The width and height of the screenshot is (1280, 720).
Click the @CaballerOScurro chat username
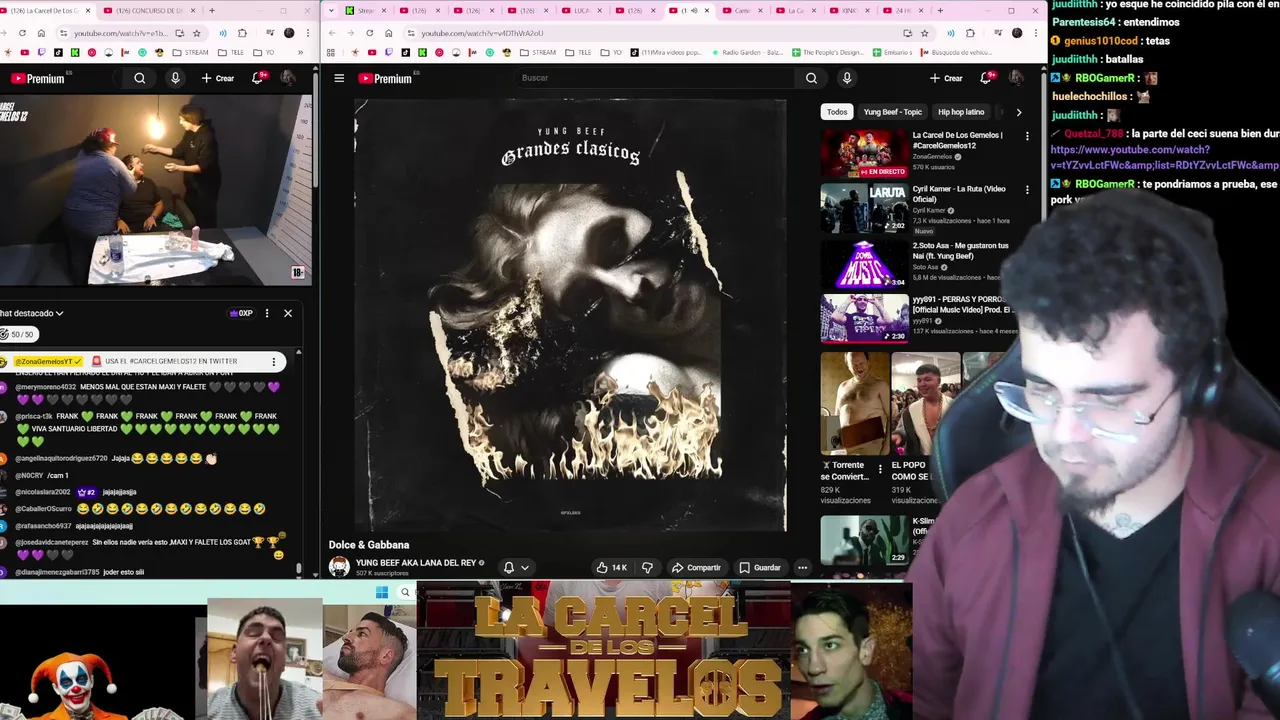point(43,509)
